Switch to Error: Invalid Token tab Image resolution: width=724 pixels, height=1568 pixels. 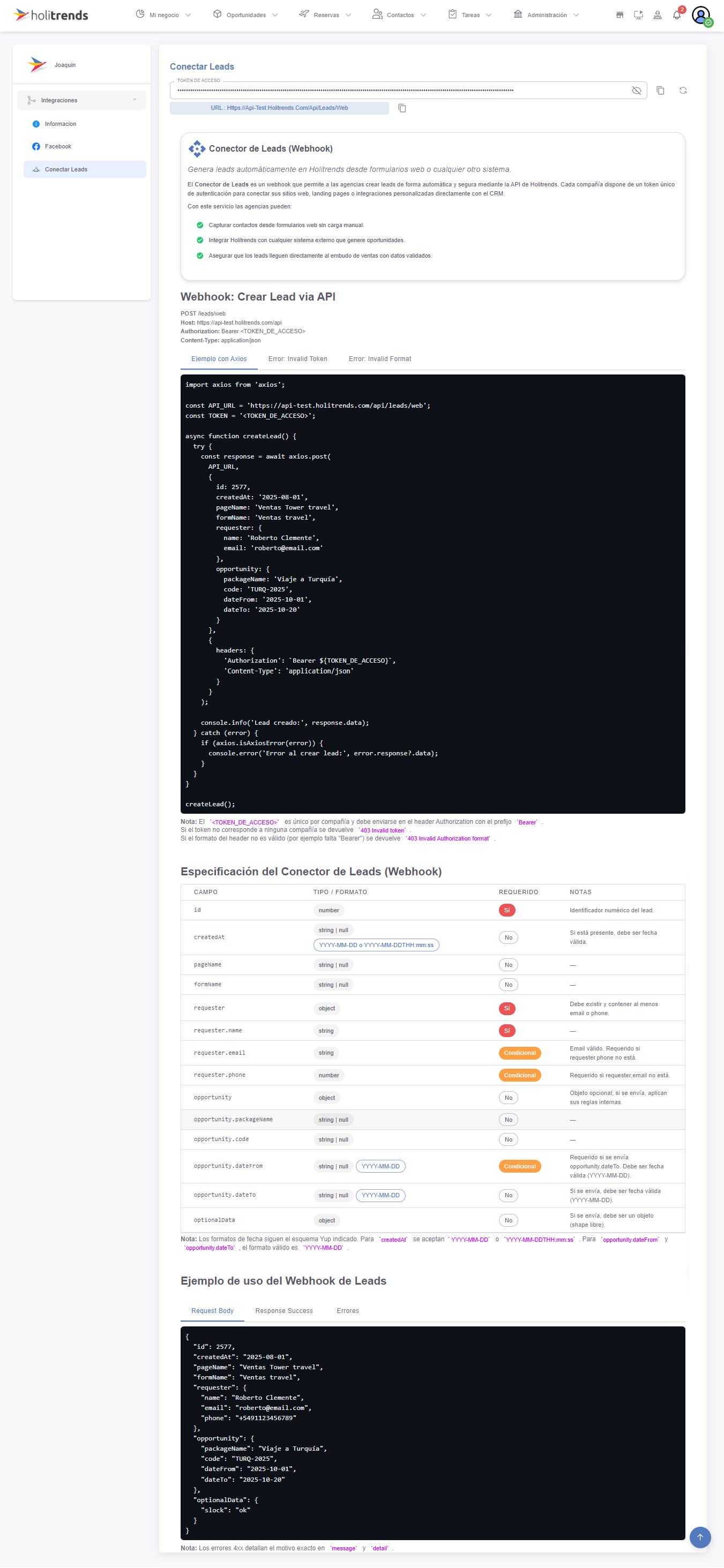click(x=298, y=358)
